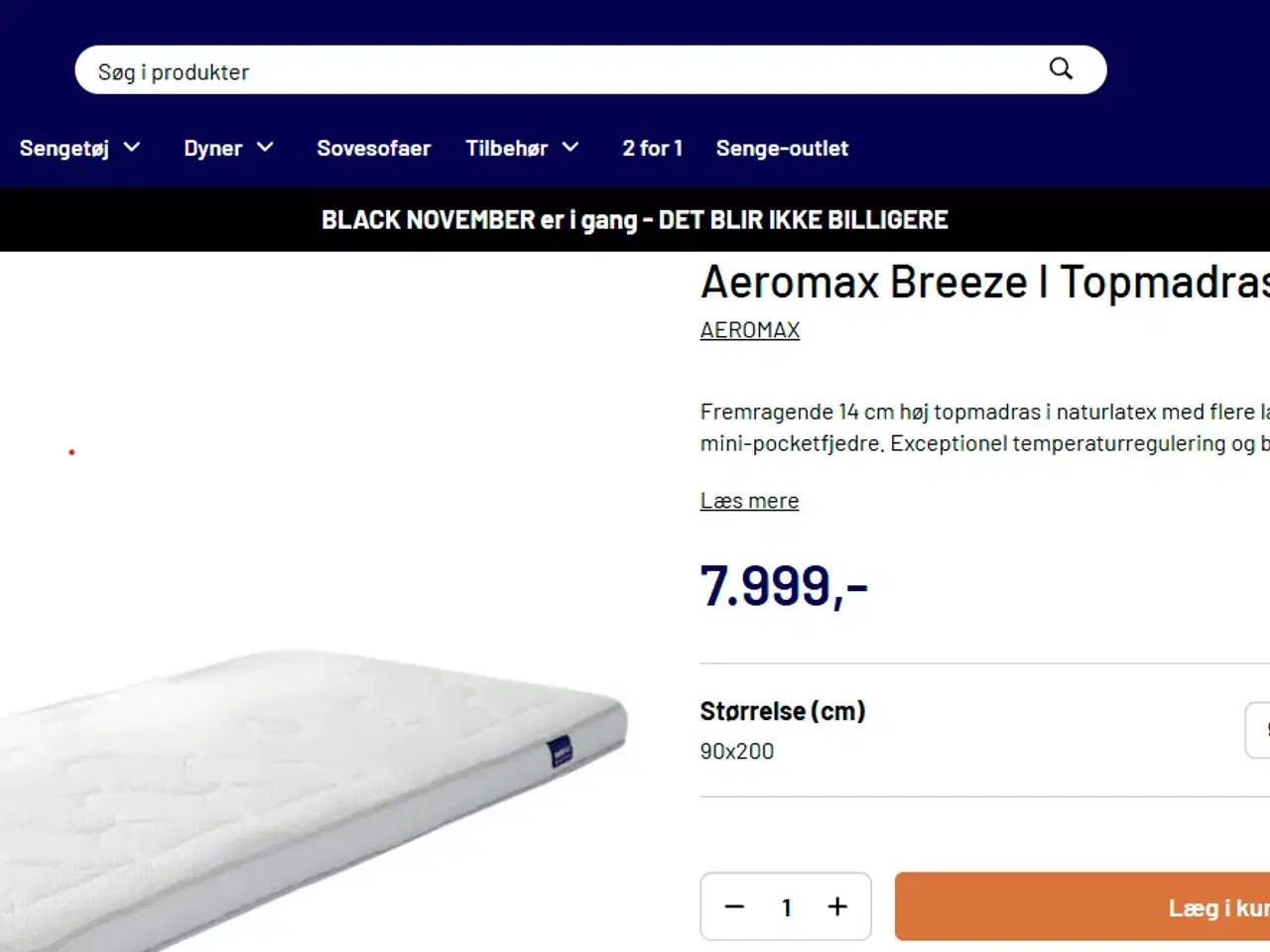
Task: Click the search magnifier icon
Action: click(x=1061, y=69)
